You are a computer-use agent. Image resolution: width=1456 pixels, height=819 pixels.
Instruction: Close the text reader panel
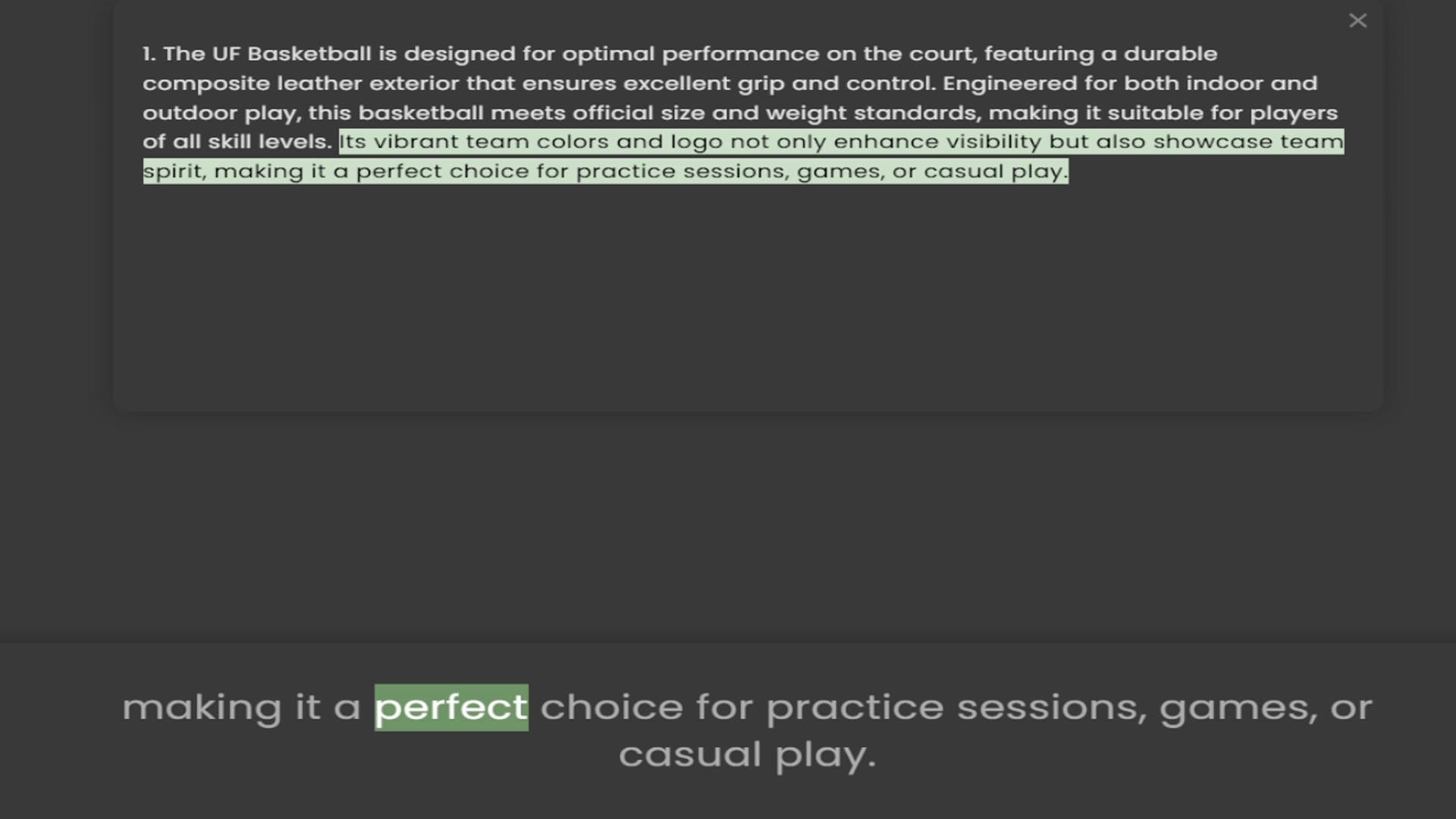(1357, 20)
